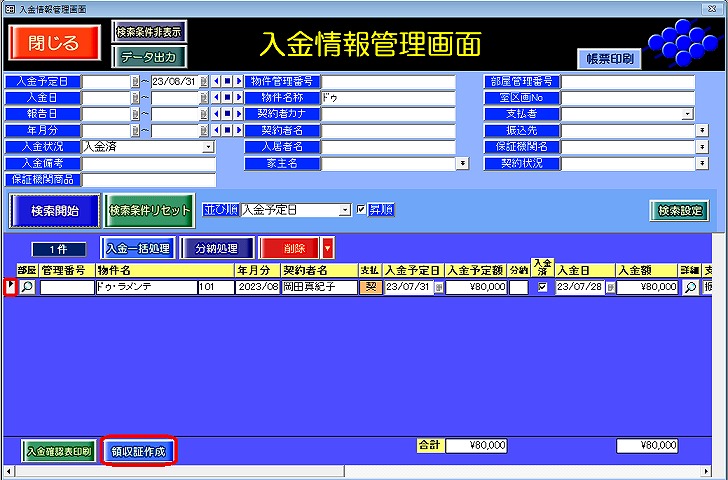Open the 支払者 dropdown list
728x480 pixels.
coord(688,114)
